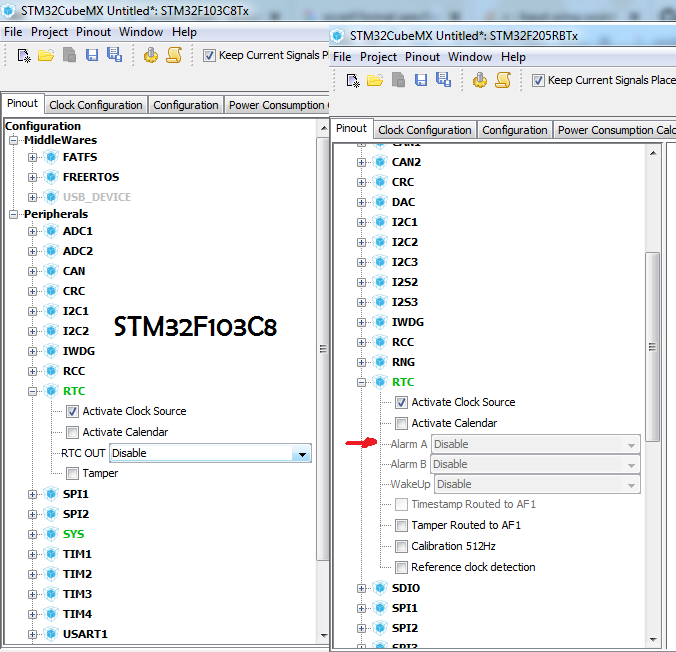Select I2S2 peripheral label
This screenshot has width=676, height=652.
coord(404,282)
